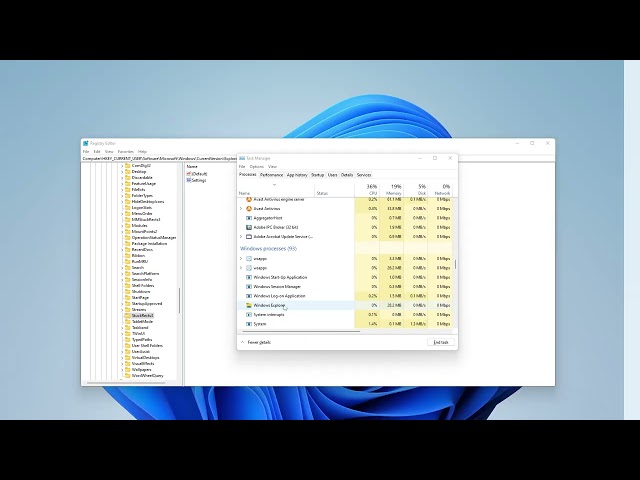Click the Wallpapers folder icon
The width and height of the screenshot is (640, 480).
coord(127,369)
